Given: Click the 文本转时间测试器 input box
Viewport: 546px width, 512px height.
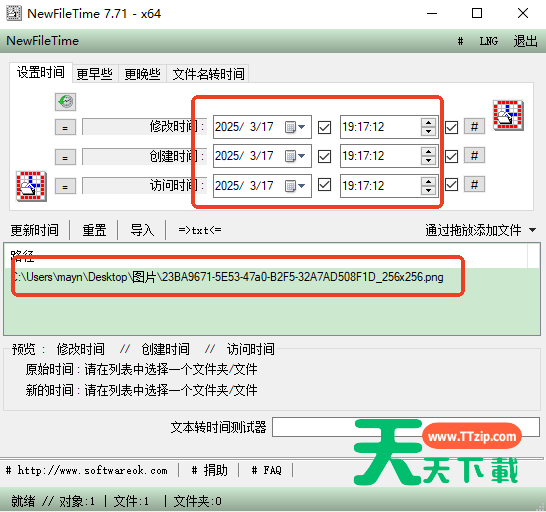Looking at the screenshot, I should [406, 427].
